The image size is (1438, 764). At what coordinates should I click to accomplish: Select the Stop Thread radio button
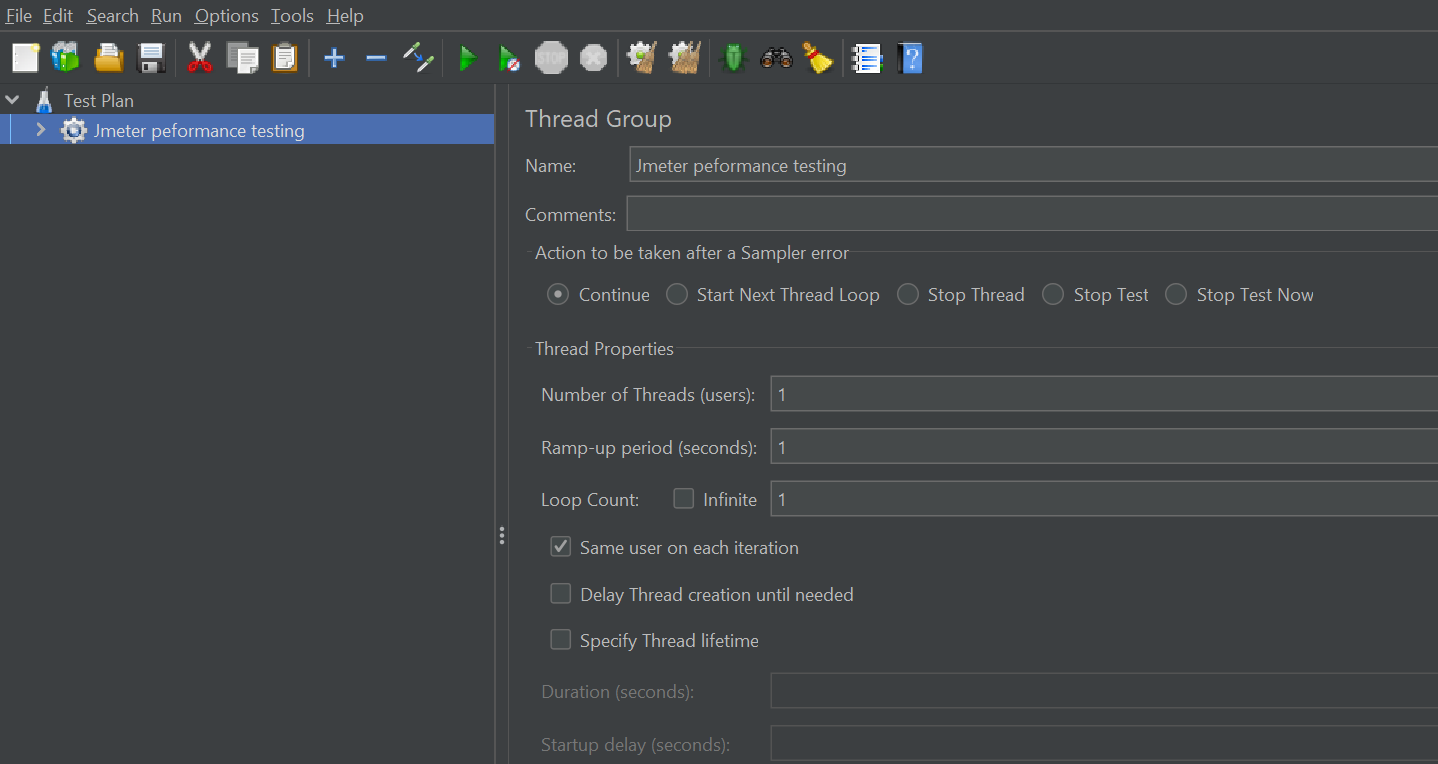[908, 295]
